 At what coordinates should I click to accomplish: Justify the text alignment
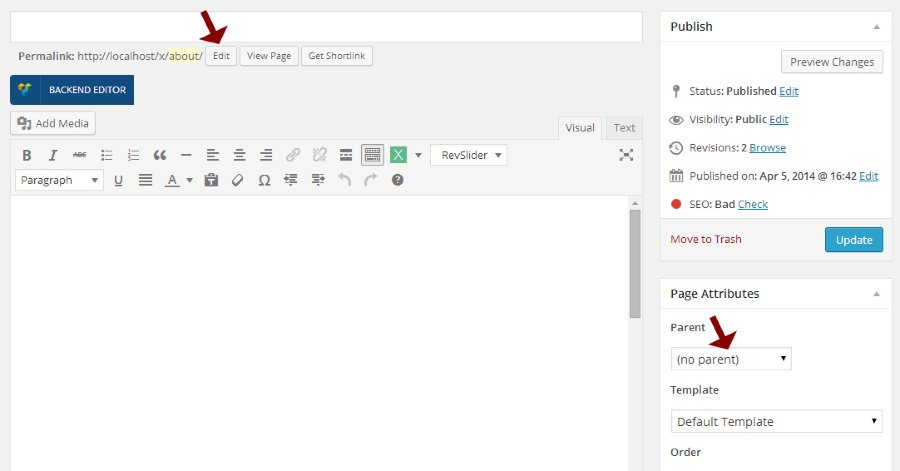click(x=145, y=180)
